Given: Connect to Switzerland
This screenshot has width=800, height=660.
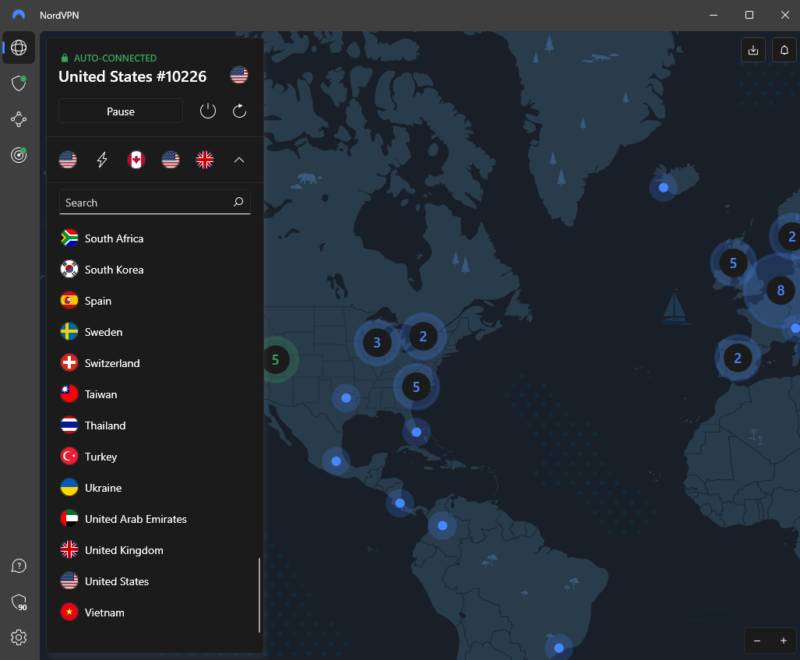Looking at the screenshot, I should [155, 363].
